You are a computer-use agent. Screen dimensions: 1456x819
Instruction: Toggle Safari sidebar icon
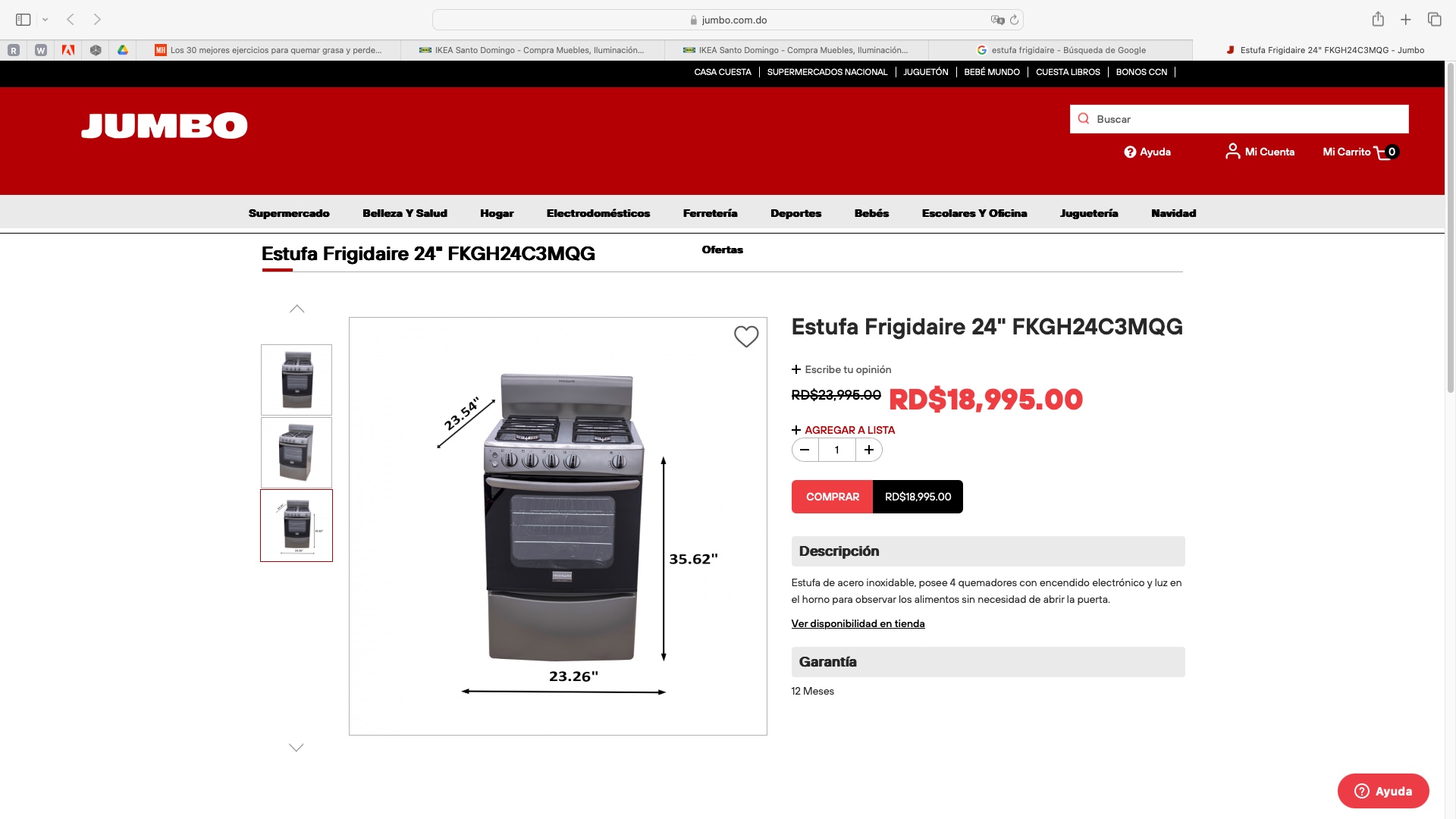coord(24,20)
